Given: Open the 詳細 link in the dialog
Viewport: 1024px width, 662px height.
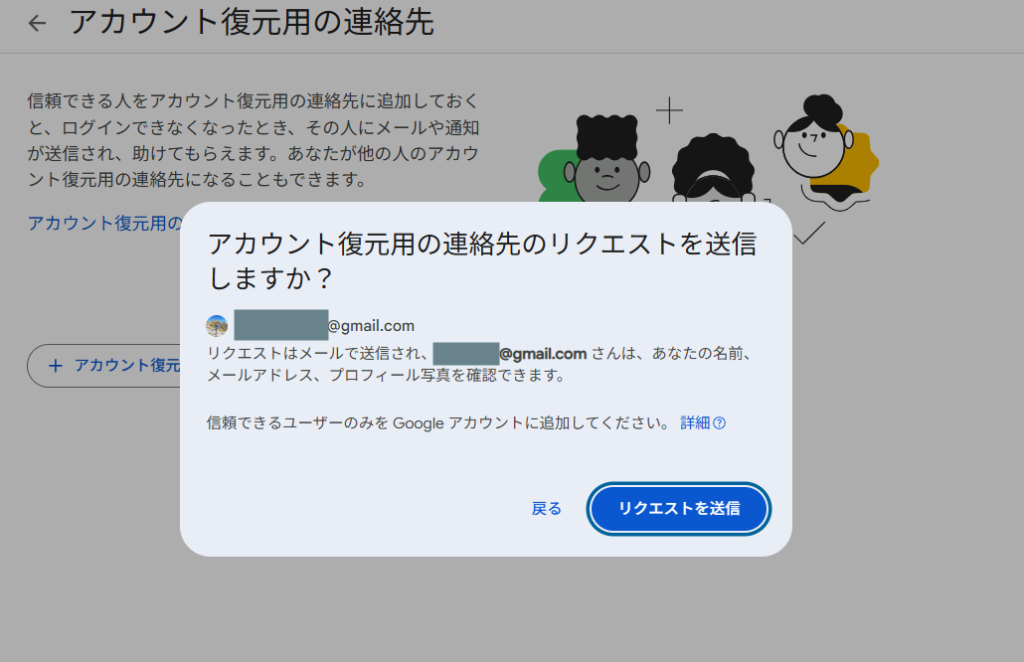Looking at the screenshot, I should (x=694, y=423).
